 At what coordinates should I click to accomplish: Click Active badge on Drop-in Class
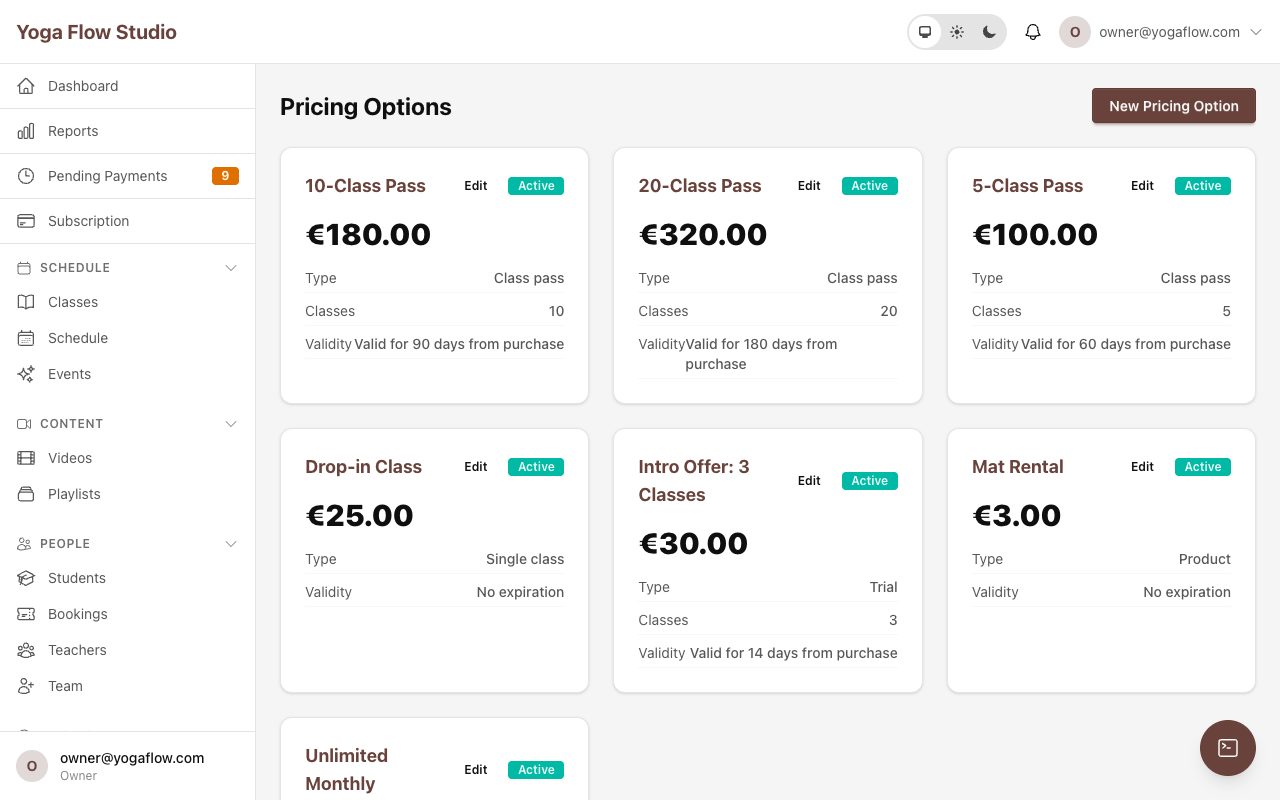pyautogui.click(x=536, y=467)
